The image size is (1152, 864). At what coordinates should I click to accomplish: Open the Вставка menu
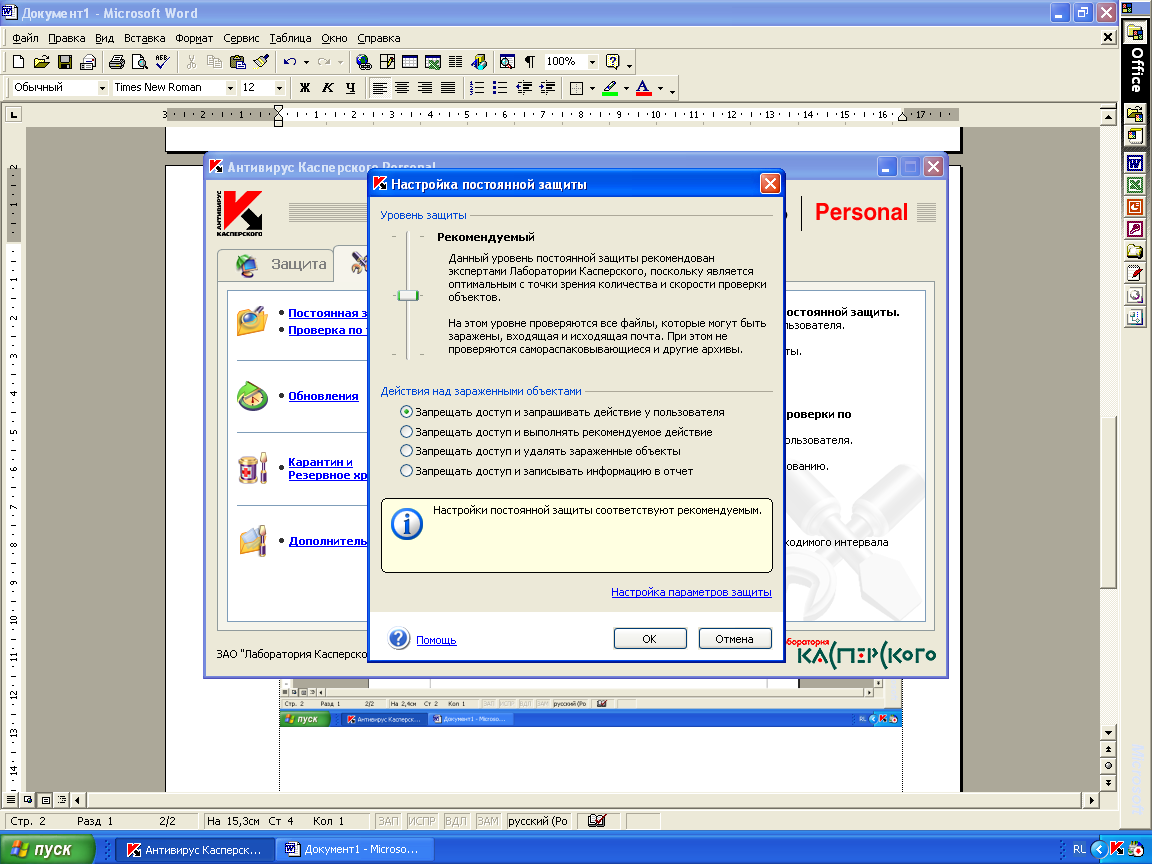coord(145,38)
